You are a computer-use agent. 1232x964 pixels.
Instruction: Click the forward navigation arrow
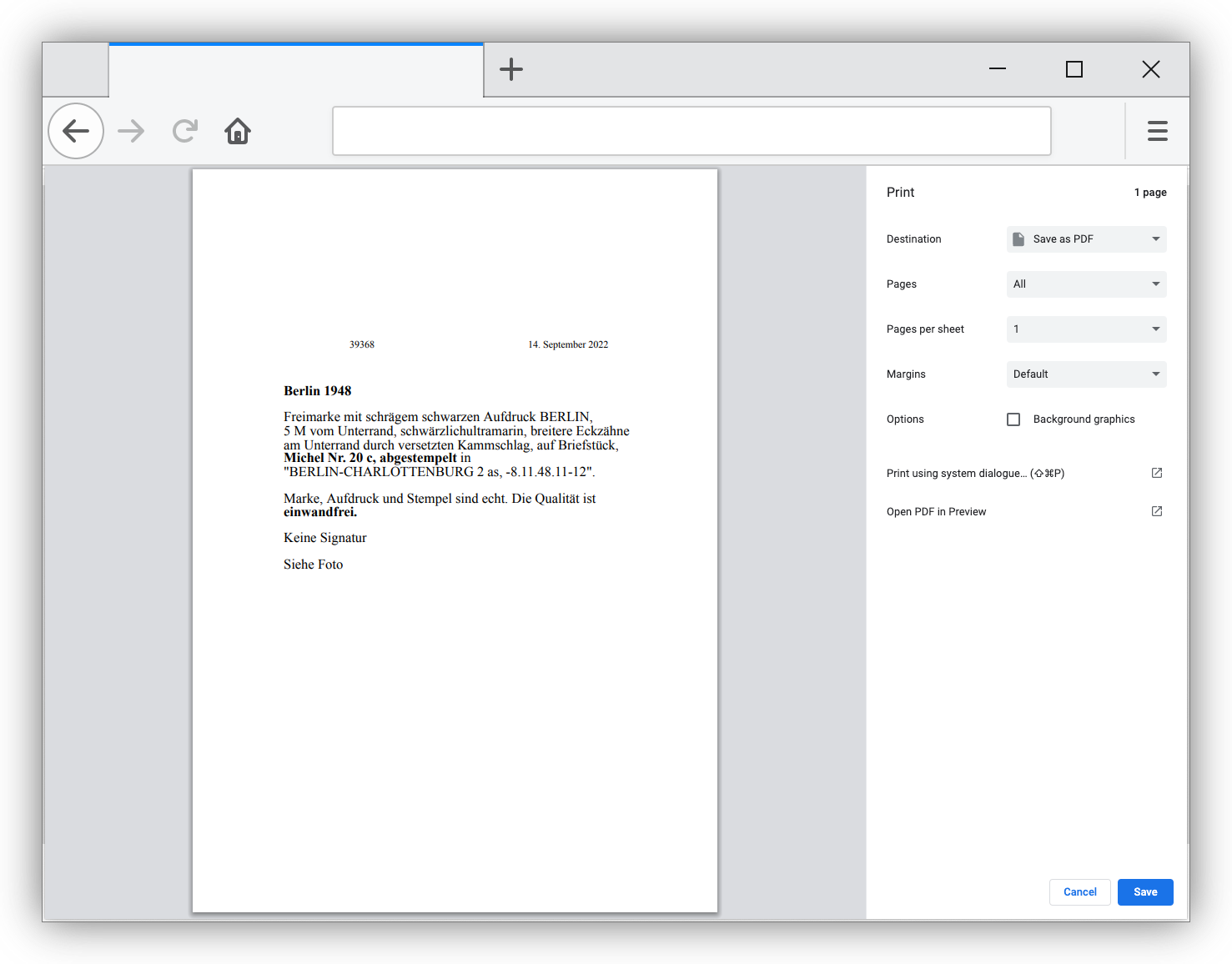click(x=131, y=131)
